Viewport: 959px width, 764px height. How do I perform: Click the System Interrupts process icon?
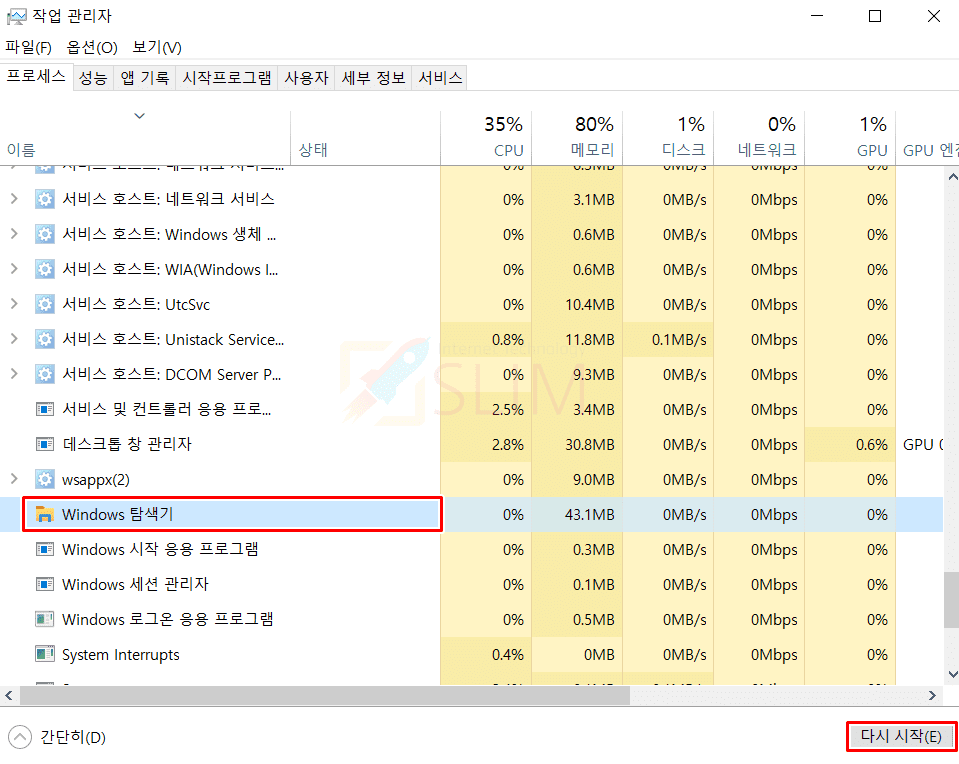click(x=45, y=654)
